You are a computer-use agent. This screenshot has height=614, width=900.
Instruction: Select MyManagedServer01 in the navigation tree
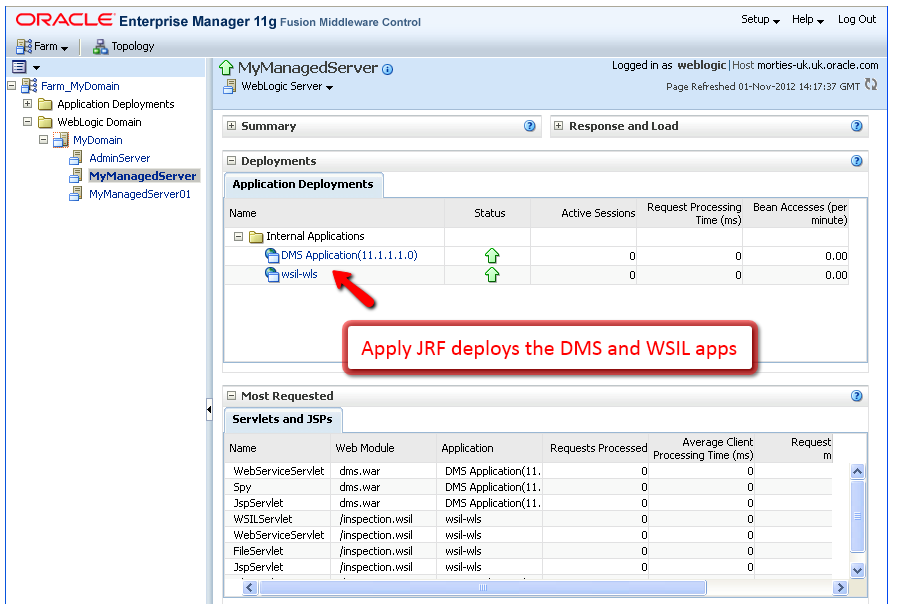tap(139, 195)
